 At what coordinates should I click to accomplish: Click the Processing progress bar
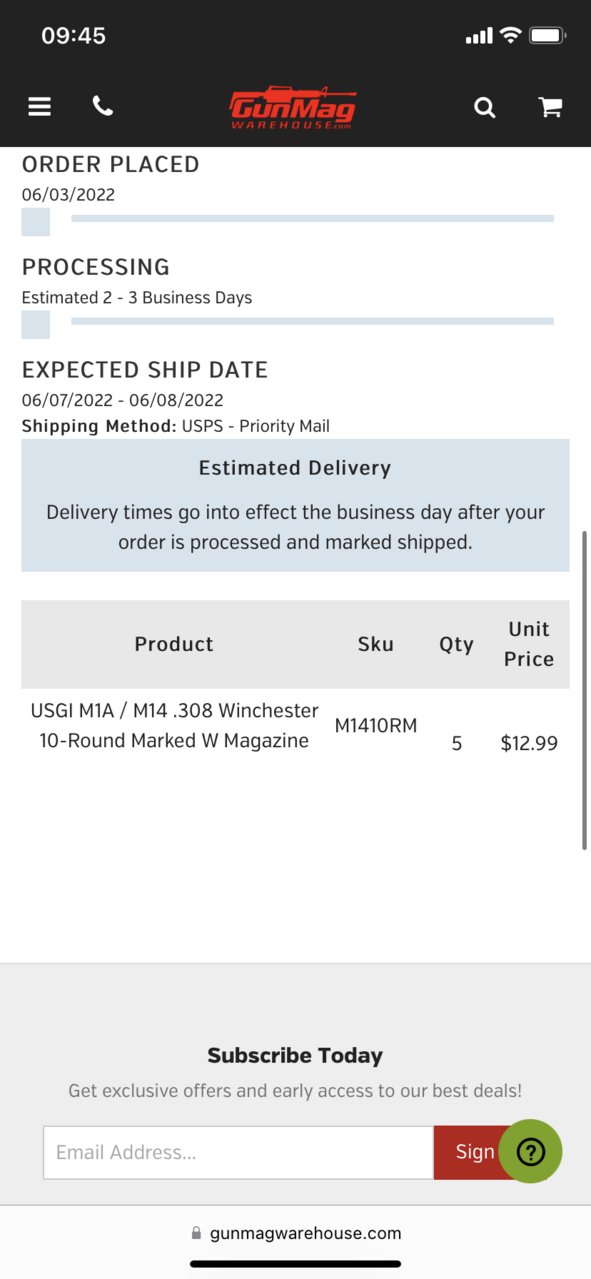[x=312, y=321]
